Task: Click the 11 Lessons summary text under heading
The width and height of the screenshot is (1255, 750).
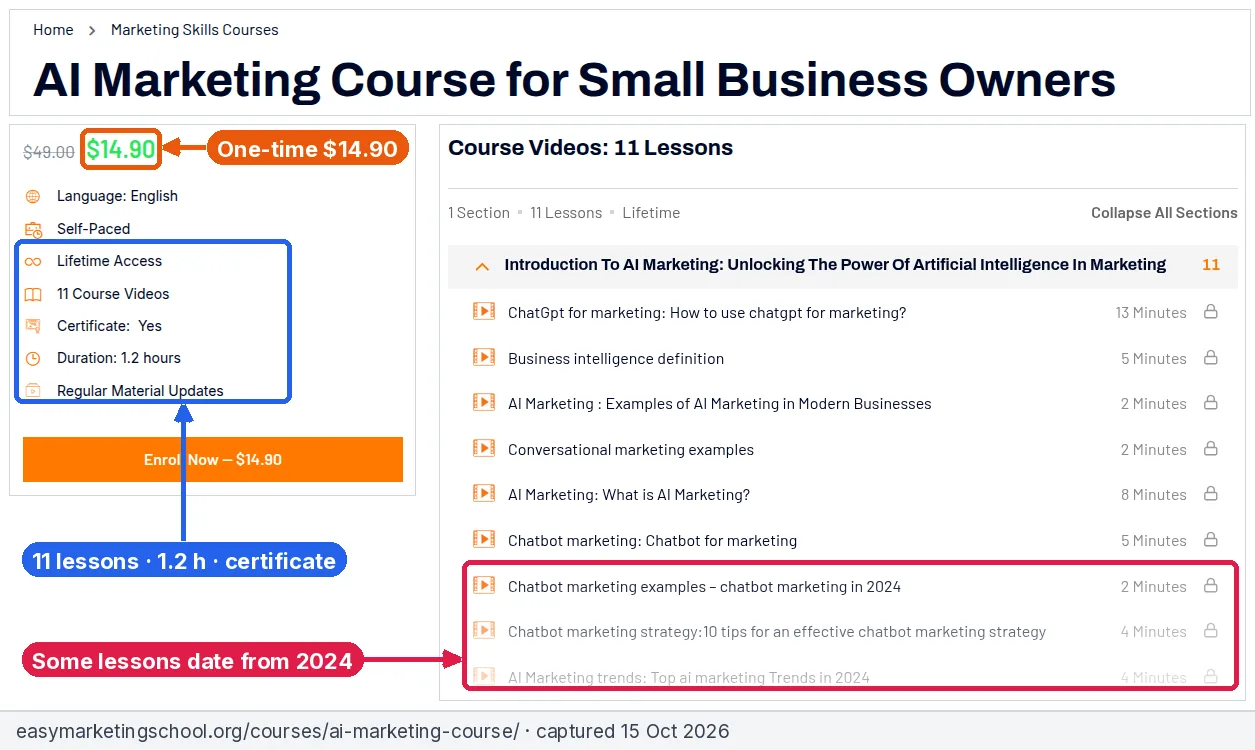Action: (566, 213)
